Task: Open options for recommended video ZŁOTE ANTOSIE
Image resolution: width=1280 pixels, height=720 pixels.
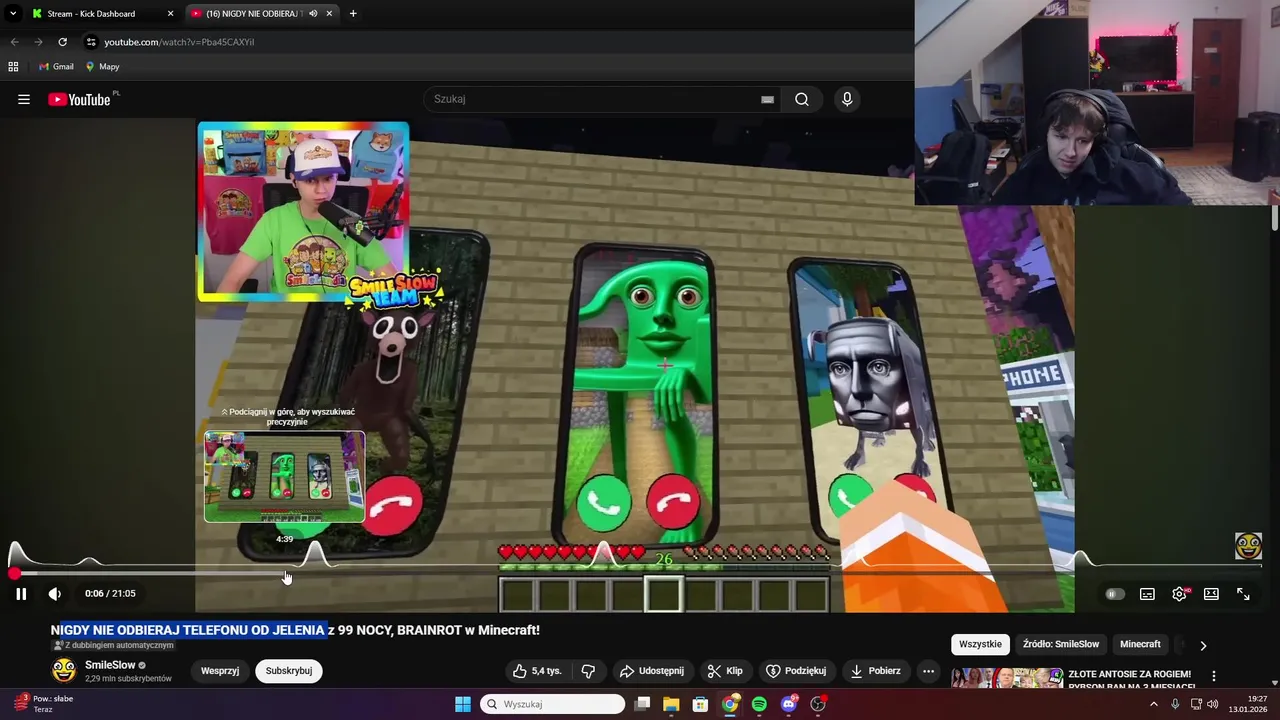Action: click(1214, 677)
